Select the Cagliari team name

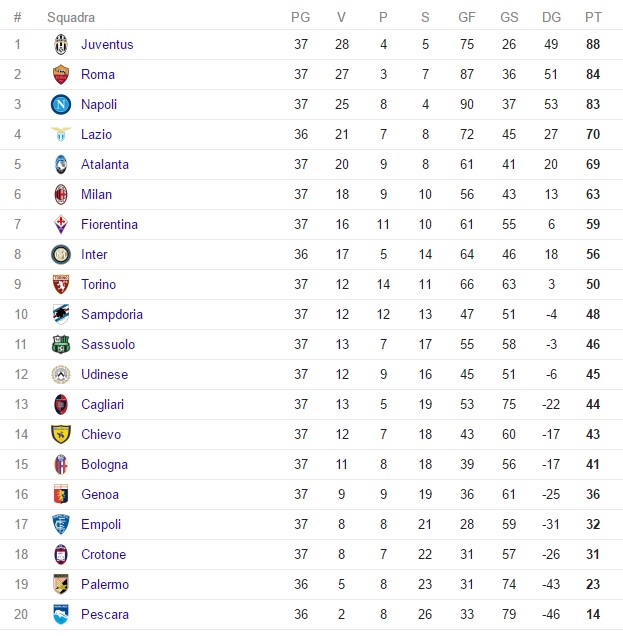point(103,404)
